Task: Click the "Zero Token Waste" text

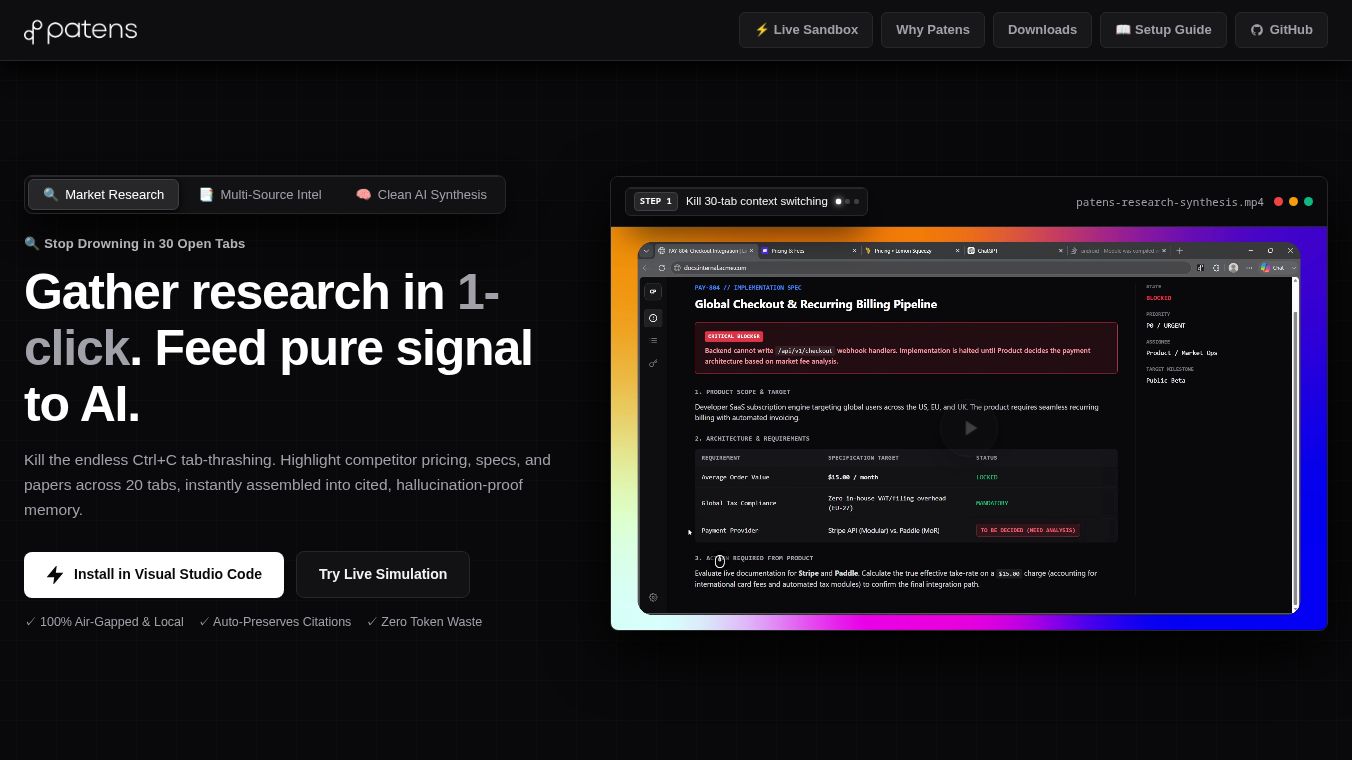Action: click(x=424, y=622)
